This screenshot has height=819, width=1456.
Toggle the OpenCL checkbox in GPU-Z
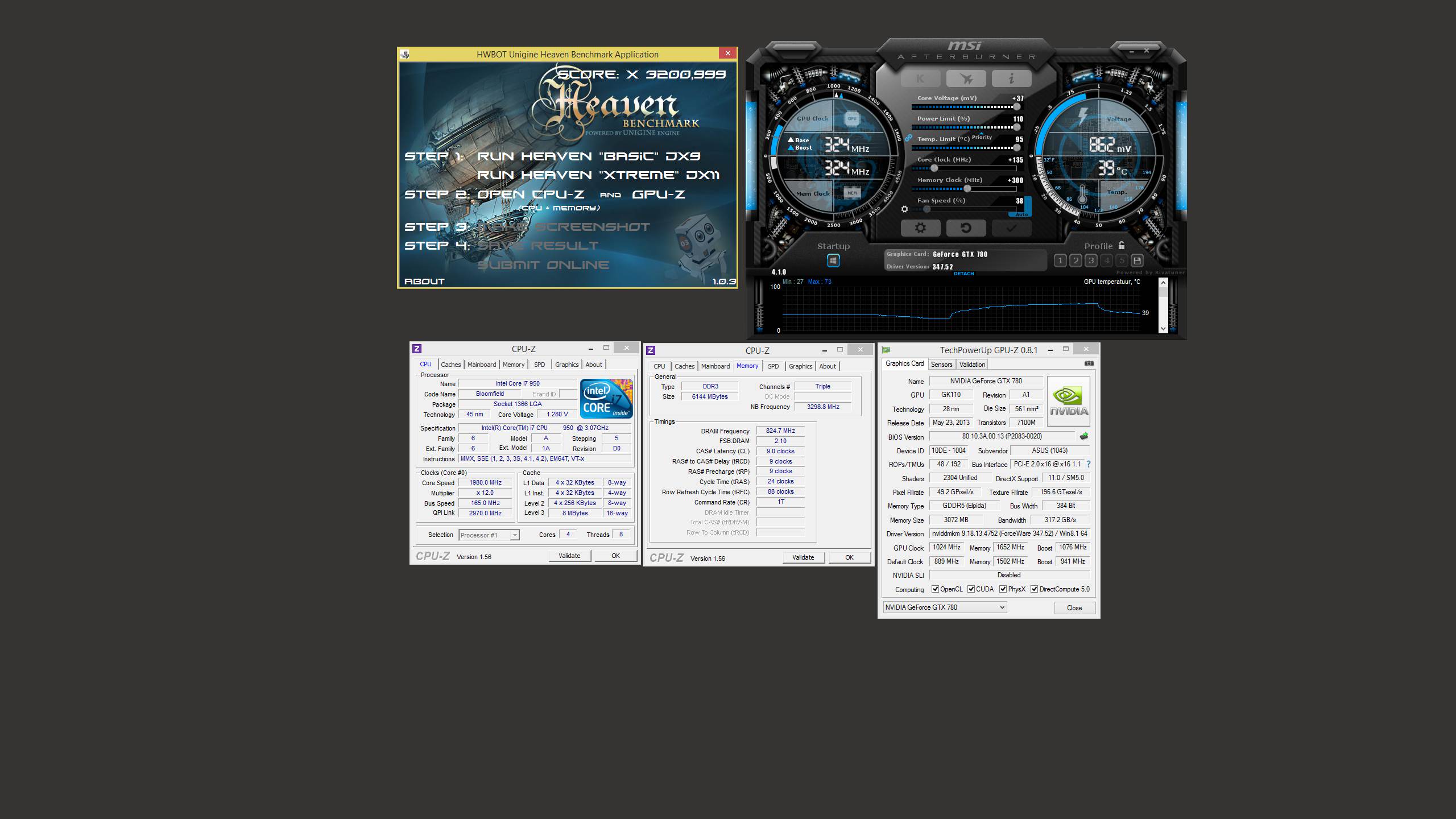tap(935, 589)
